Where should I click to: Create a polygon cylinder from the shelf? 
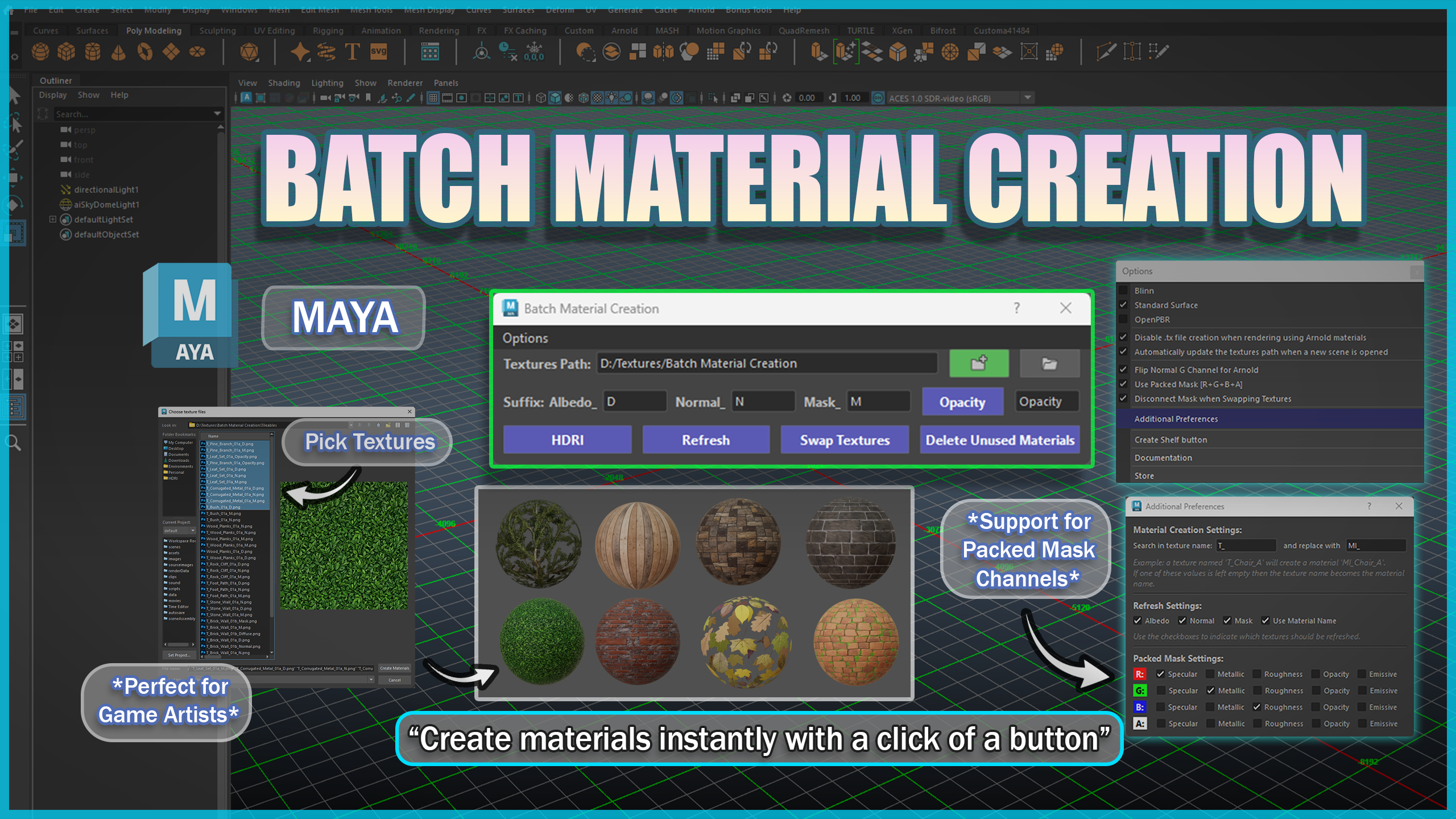pos(93,52)
